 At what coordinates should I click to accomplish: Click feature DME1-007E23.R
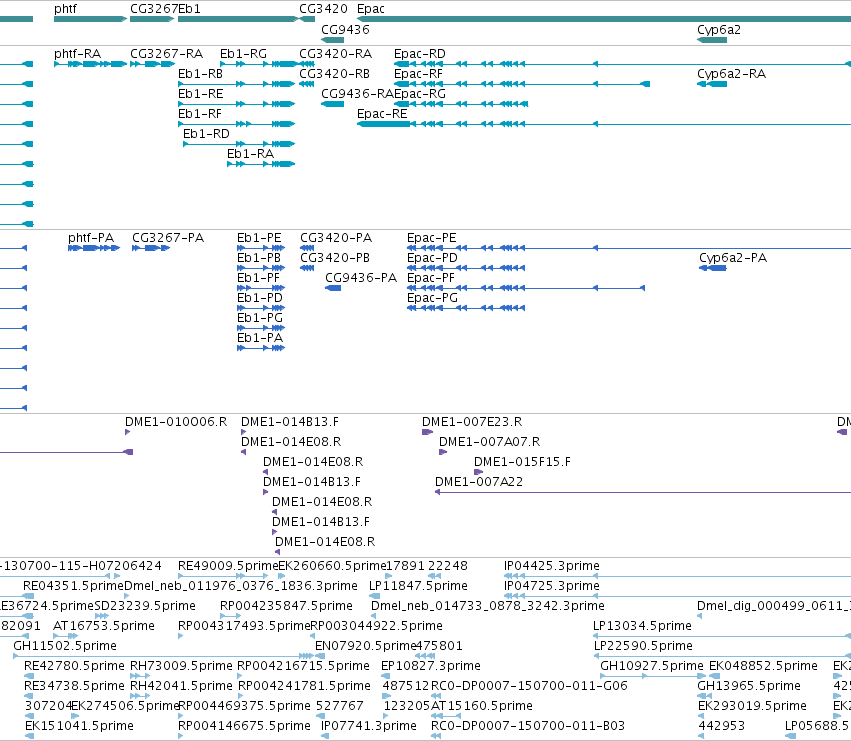[428, 432]
